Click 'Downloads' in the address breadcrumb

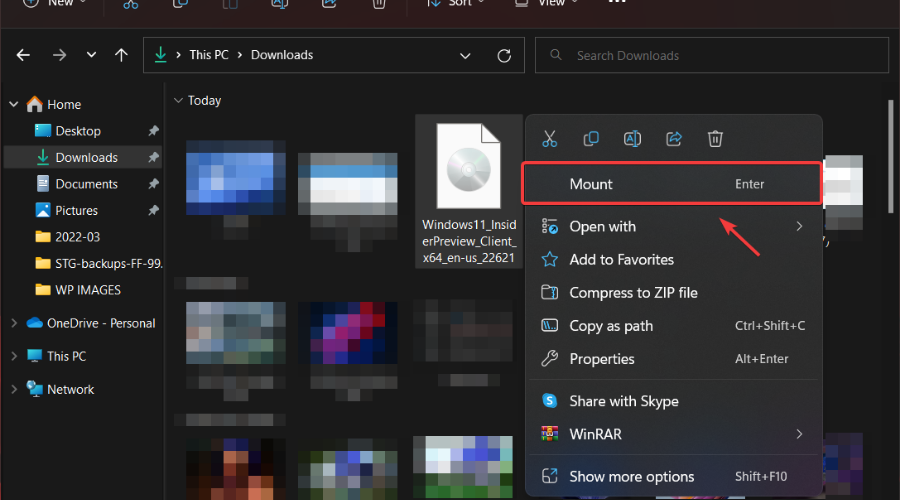point(282,55)
